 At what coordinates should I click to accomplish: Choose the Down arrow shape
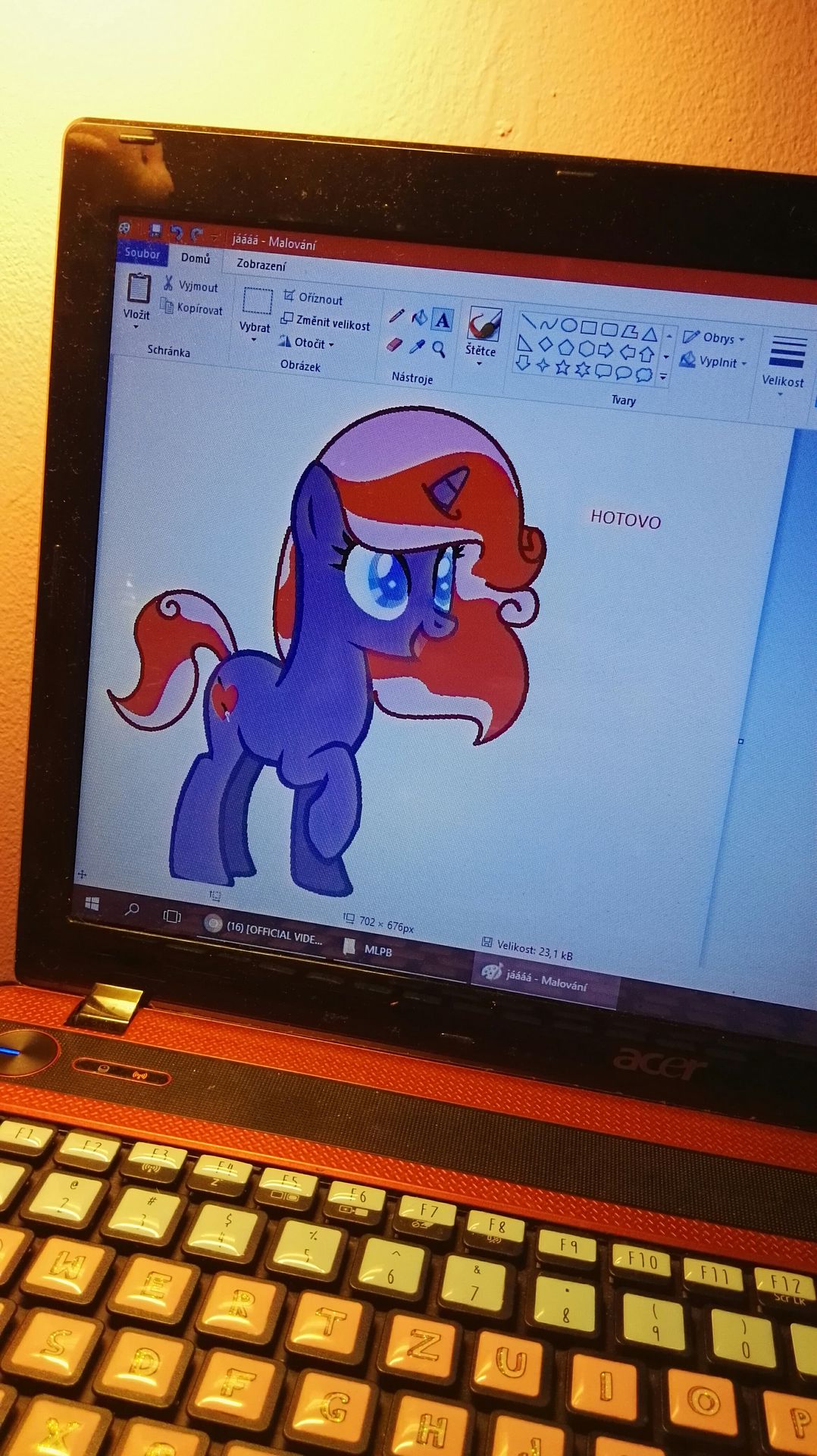[522, 363]
